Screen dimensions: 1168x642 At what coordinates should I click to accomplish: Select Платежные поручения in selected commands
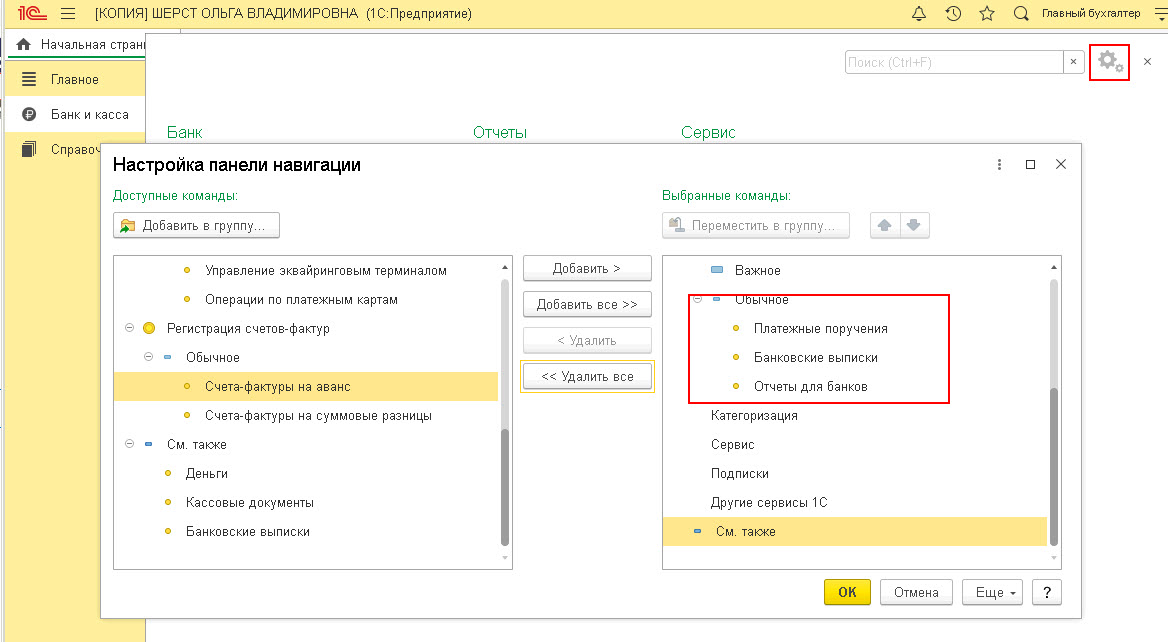click(820, 328)
